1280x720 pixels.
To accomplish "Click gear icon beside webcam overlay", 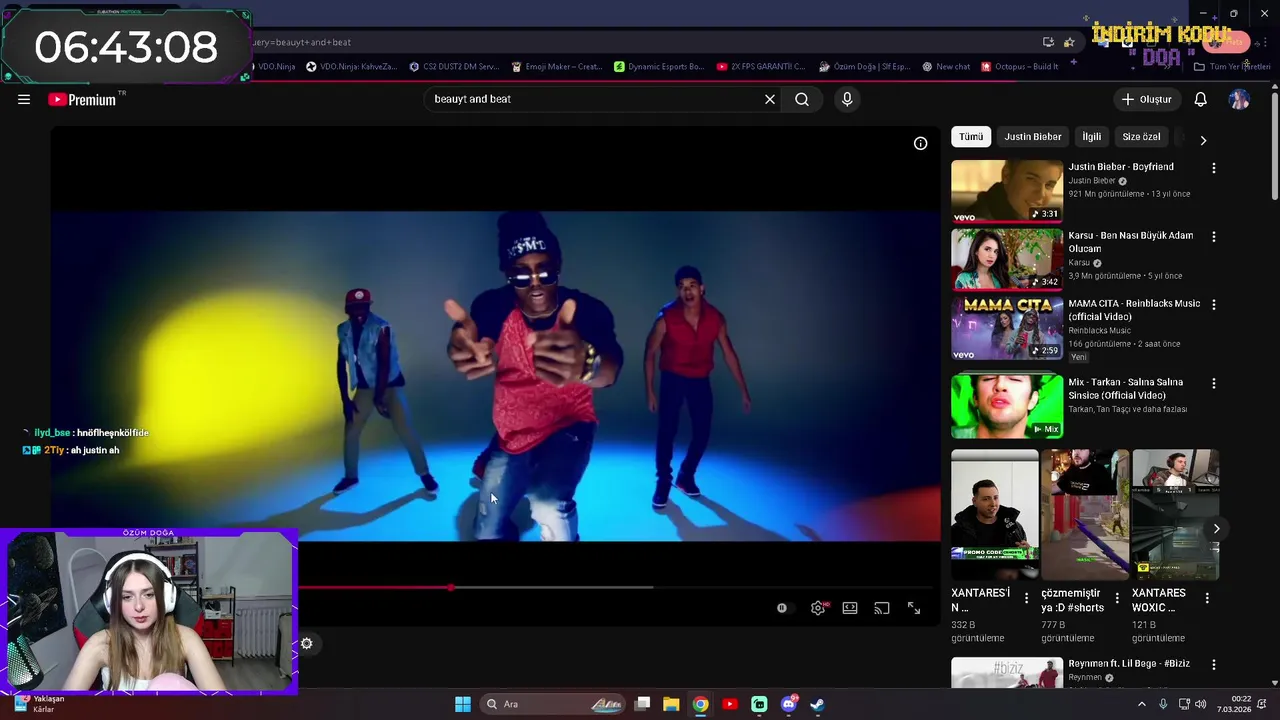I will [307, 644].
